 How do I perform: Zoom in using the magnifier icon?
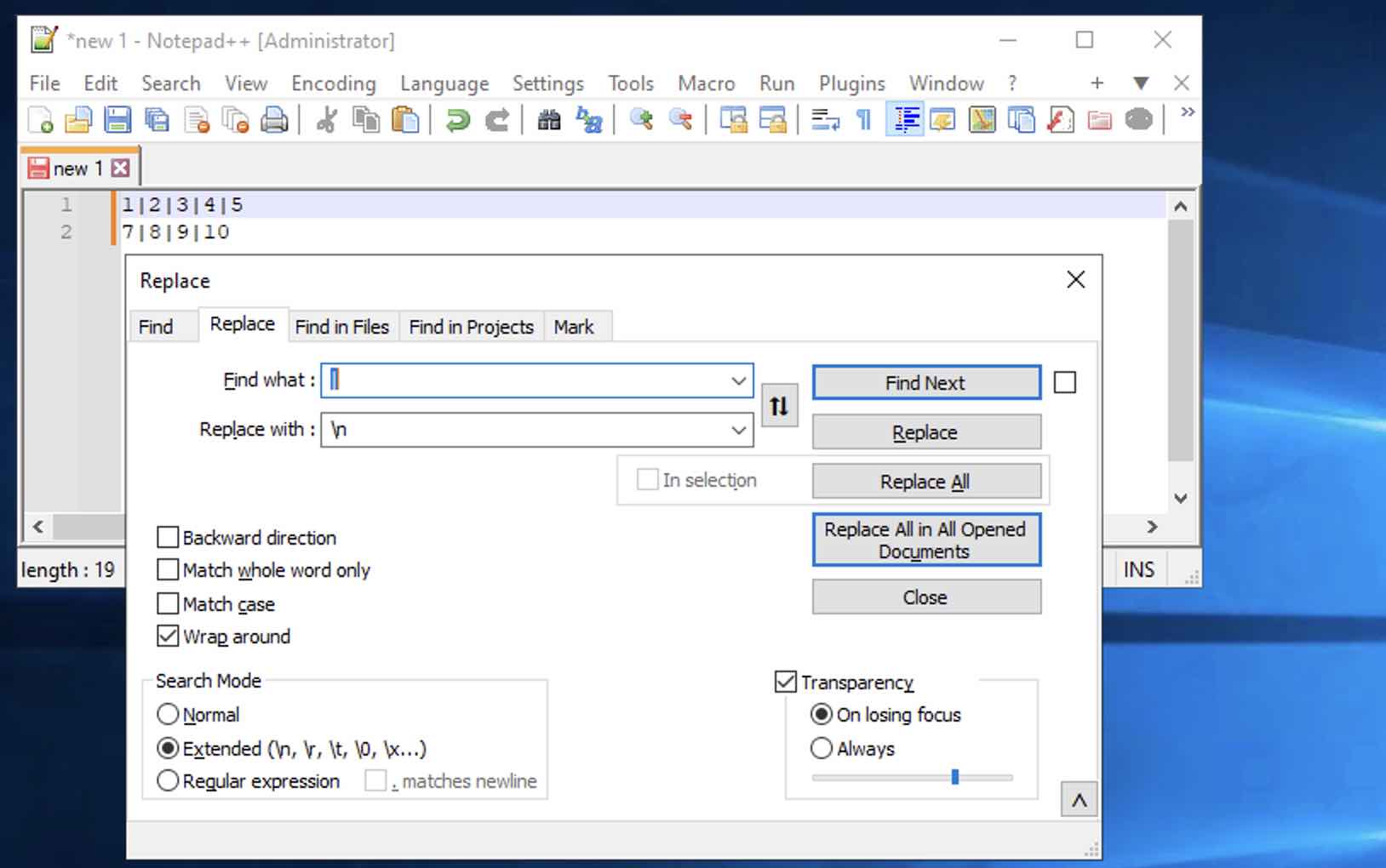[642, 119]
